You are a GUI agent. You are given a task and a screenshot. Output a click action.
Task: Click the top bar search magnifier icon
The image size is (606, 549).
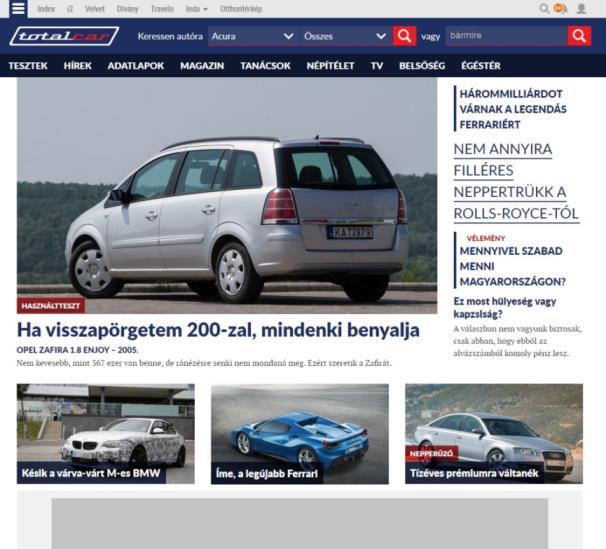[x=544, y=8]
